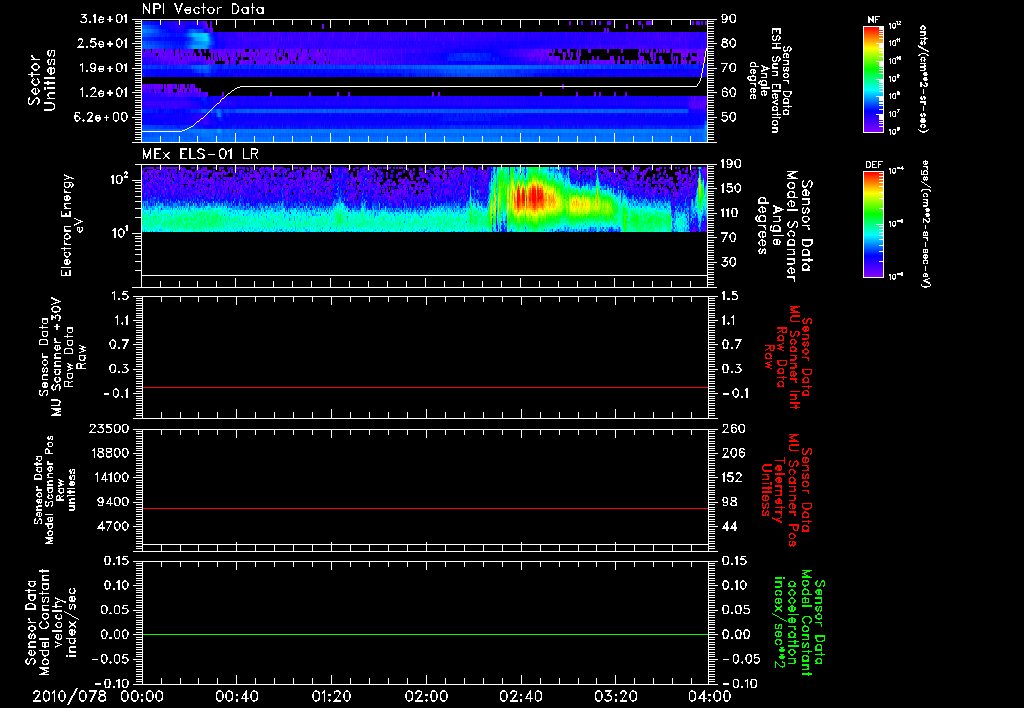Click the '1.2e+01' sector axis value
Viewport: 1024px width, 708px height.
click(104, 93)
